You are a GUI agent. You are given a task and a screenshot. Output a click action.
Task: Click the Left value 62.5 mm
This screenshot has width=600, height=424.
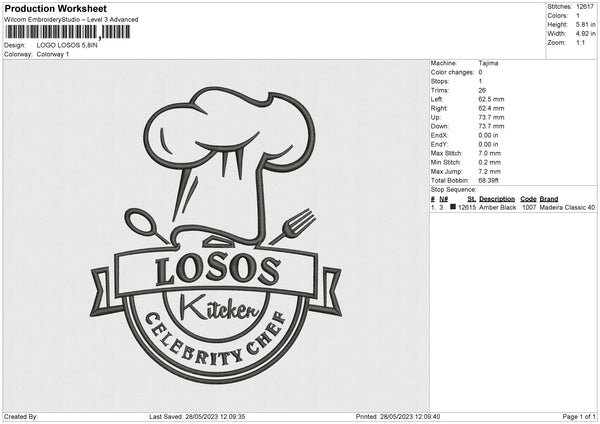pos(491,99)
